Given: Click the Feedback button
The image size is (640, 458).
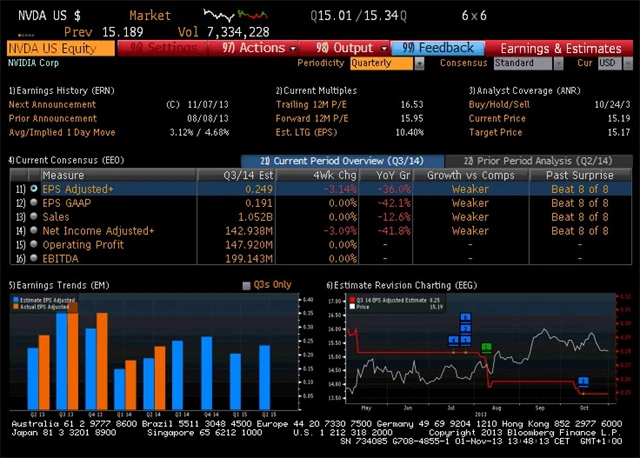Looking at the screenshot, I should [438, 47].
